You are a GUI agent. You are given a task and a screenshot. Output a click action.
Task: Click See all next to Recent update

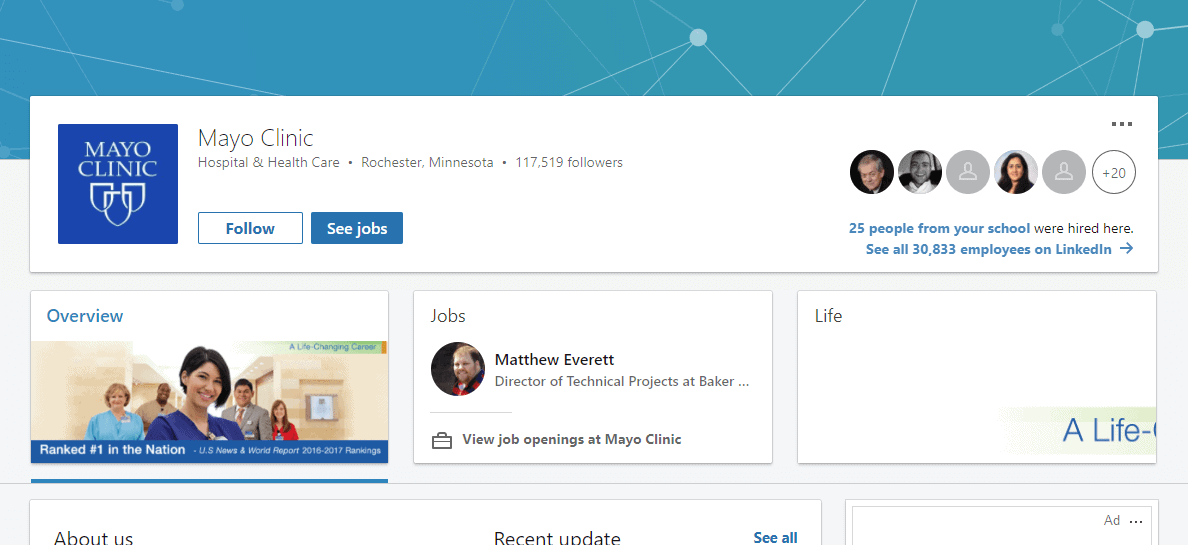pyautogui.click(x=775, y=537)
